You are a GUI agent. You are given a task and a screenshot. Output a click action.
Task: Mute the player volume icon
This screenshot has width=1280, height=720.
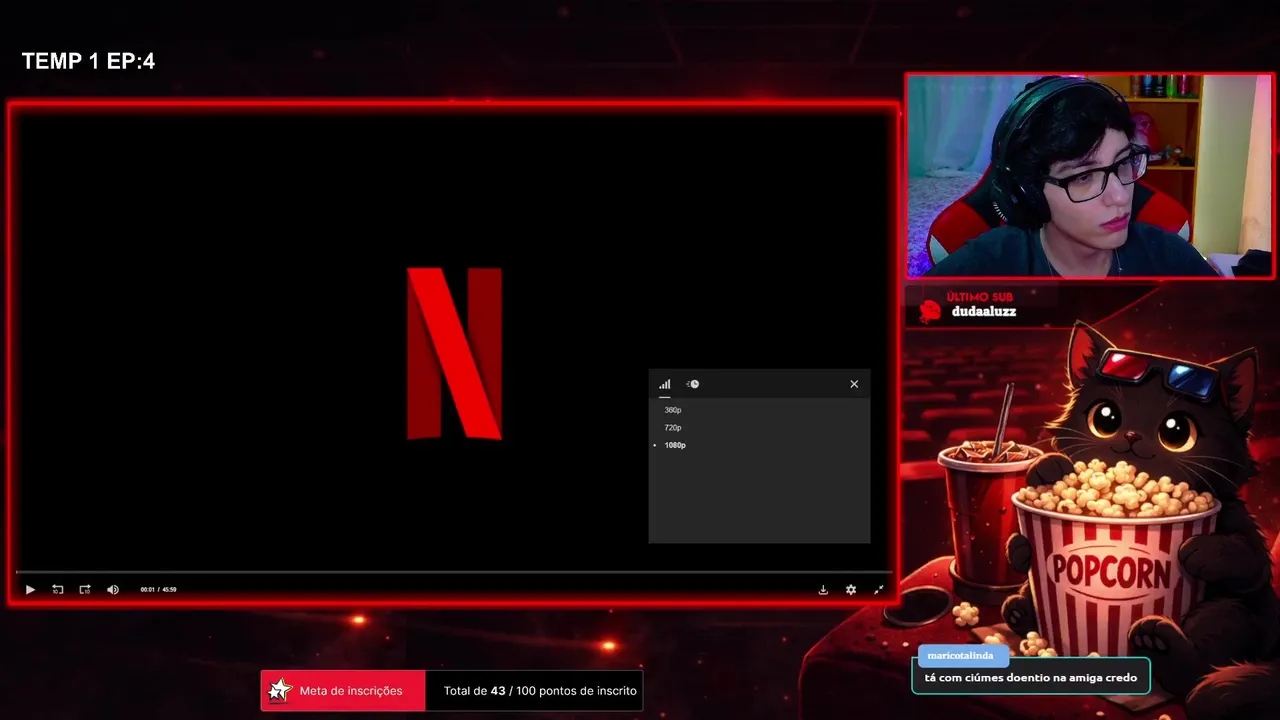coord(113,590)
